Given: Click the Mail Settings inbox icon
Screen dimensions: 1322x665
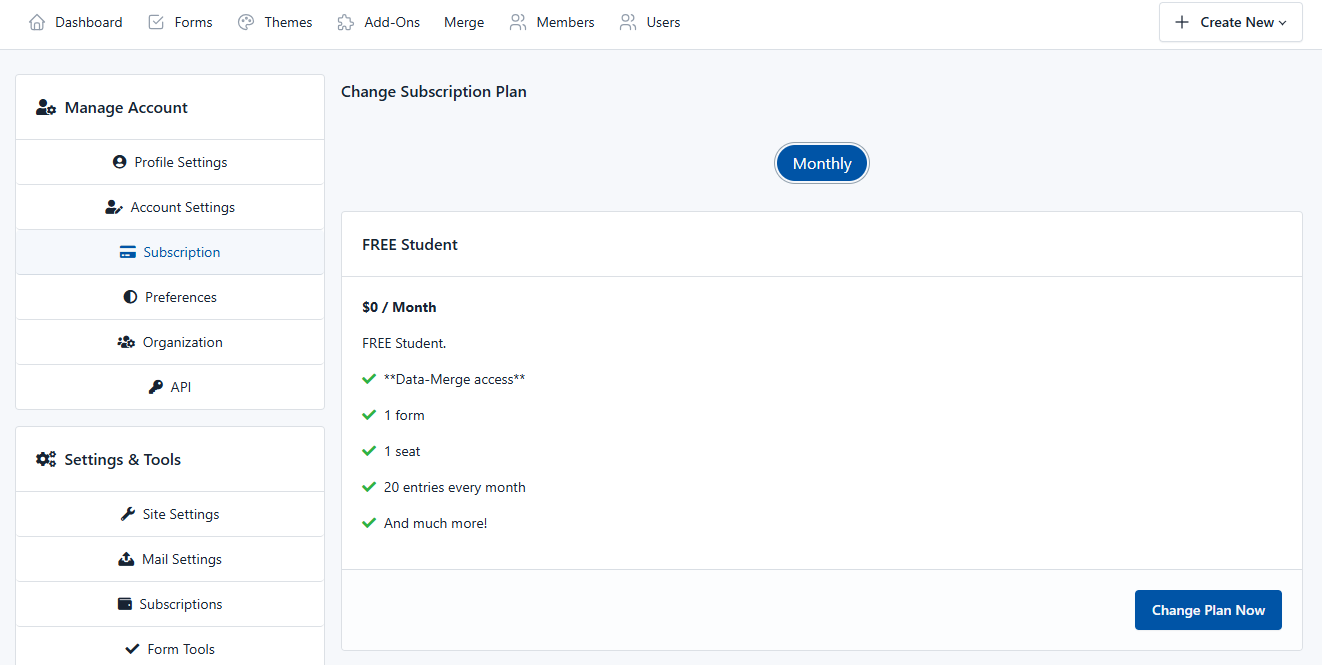Looking at the screenshot, I should coord(126,559).
